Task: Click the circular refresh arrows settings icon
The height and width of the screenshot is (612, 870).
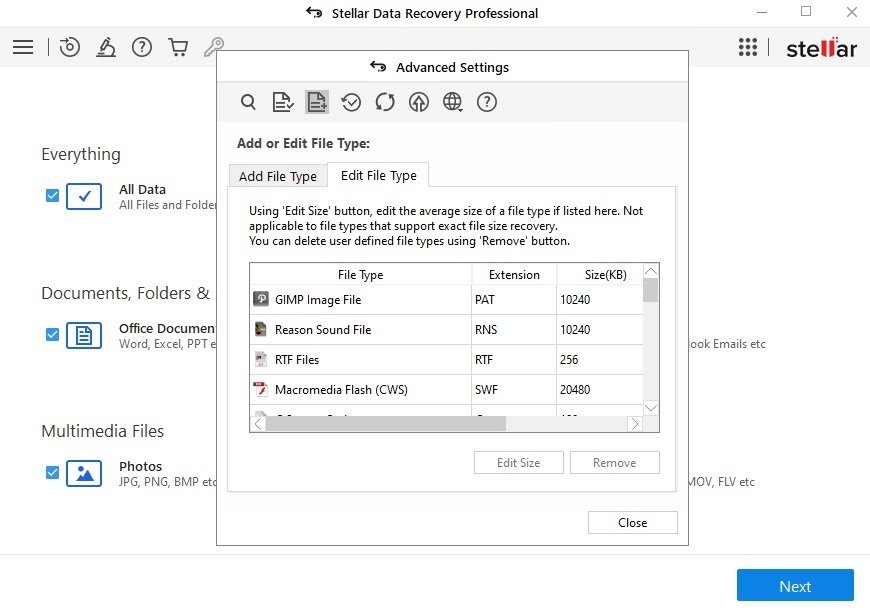Action: click(385, 102)
